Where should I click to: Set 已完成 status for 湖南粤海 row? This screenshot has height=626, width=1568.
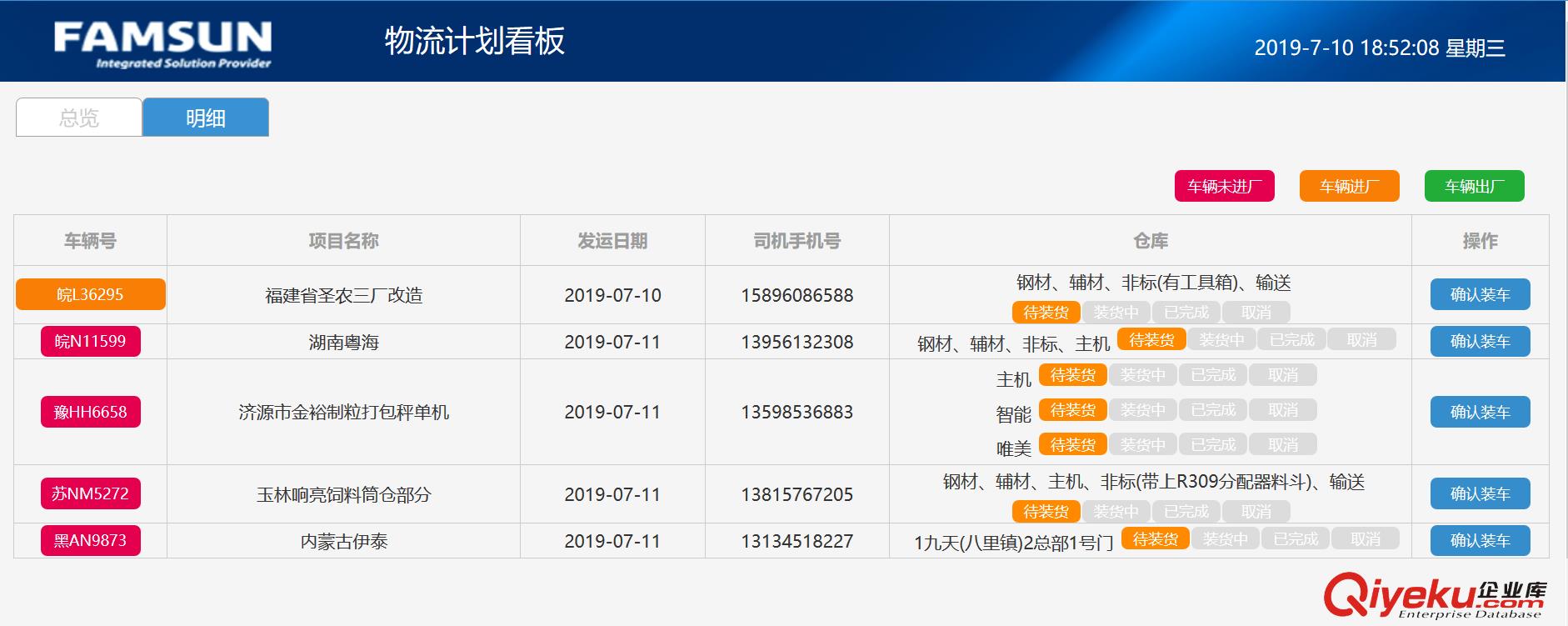point(1291,340)
